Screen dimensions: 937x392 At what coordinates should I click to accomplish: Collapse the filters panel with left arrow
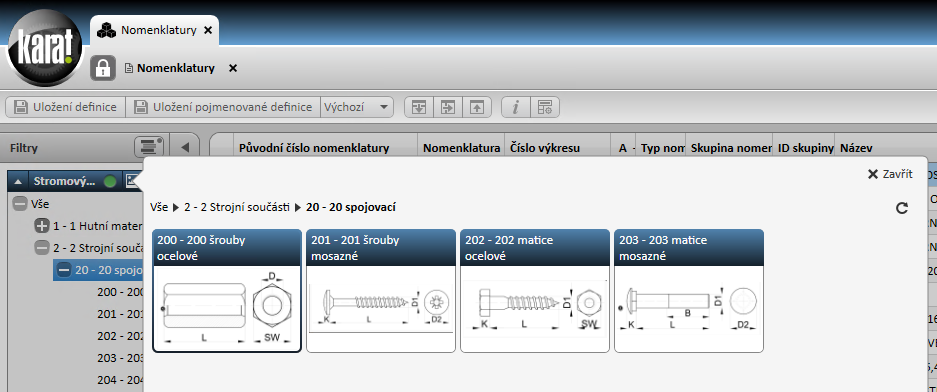tap(185, 147)
